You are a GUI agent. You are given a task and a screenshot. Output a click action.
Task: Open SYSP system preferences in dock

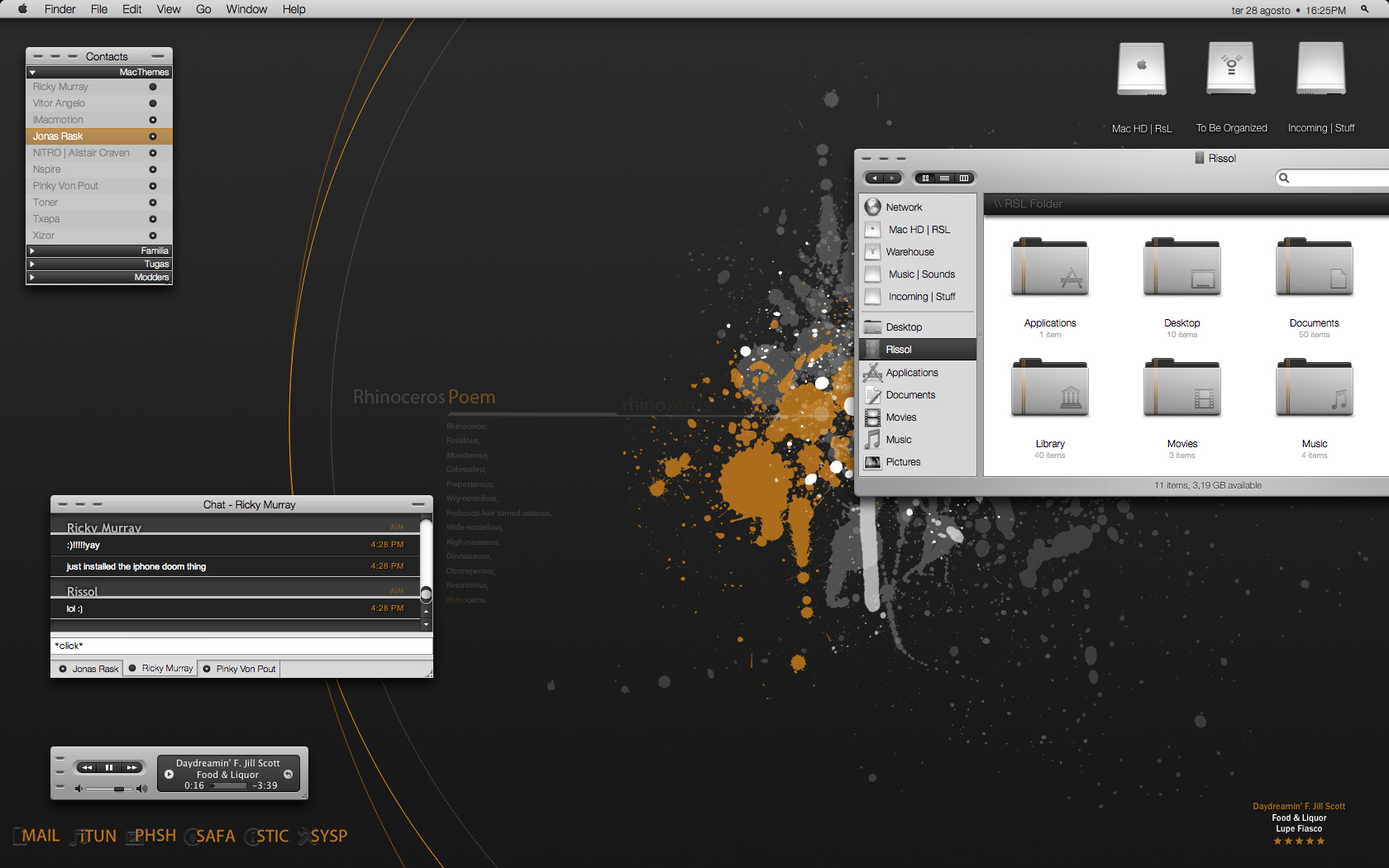coord(323,836)
